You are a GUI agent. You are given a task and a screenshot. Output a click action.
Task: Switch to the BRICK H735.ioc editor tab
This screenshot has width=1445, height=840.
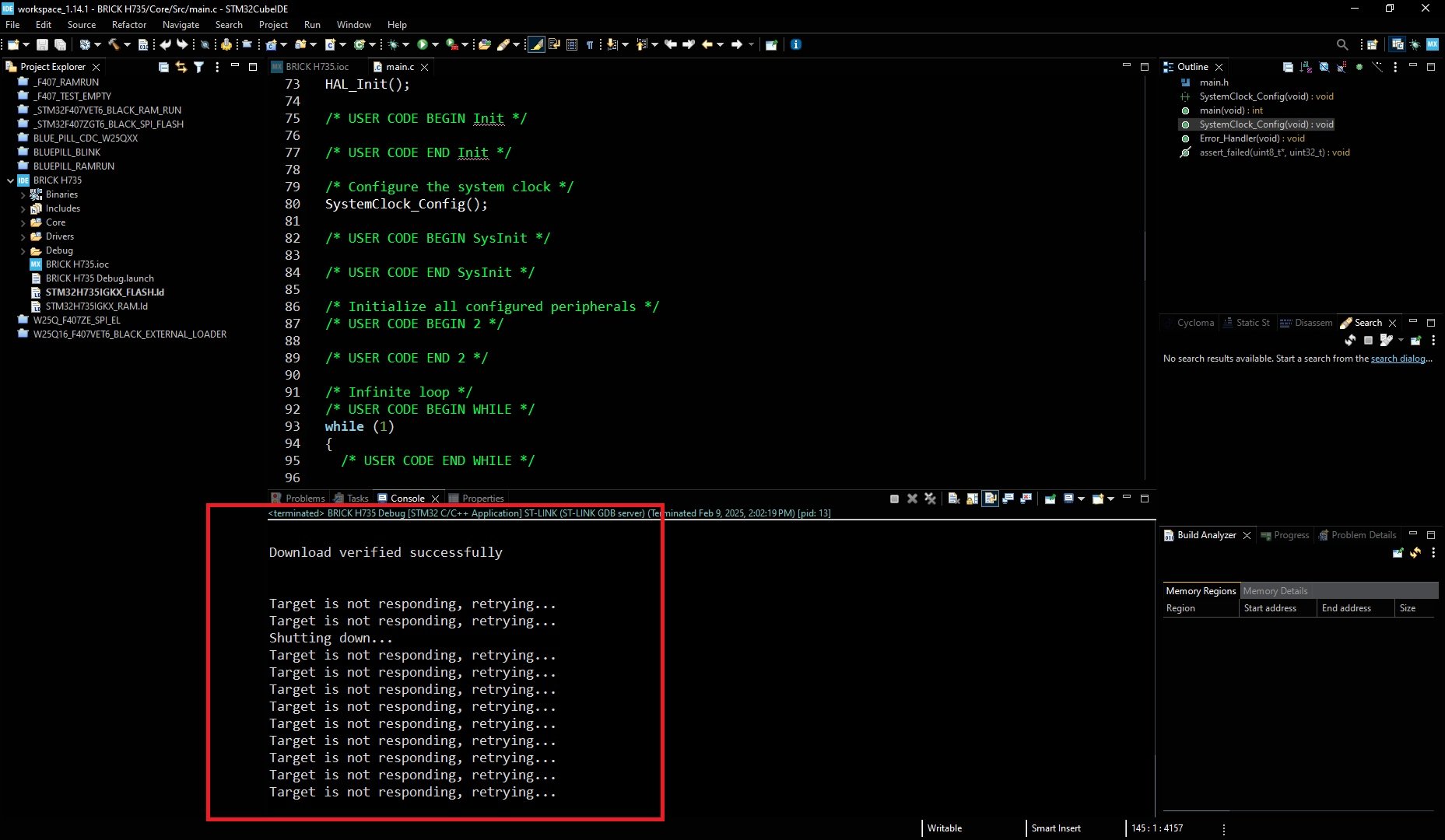pyautogui.click(x=317, y=67)
